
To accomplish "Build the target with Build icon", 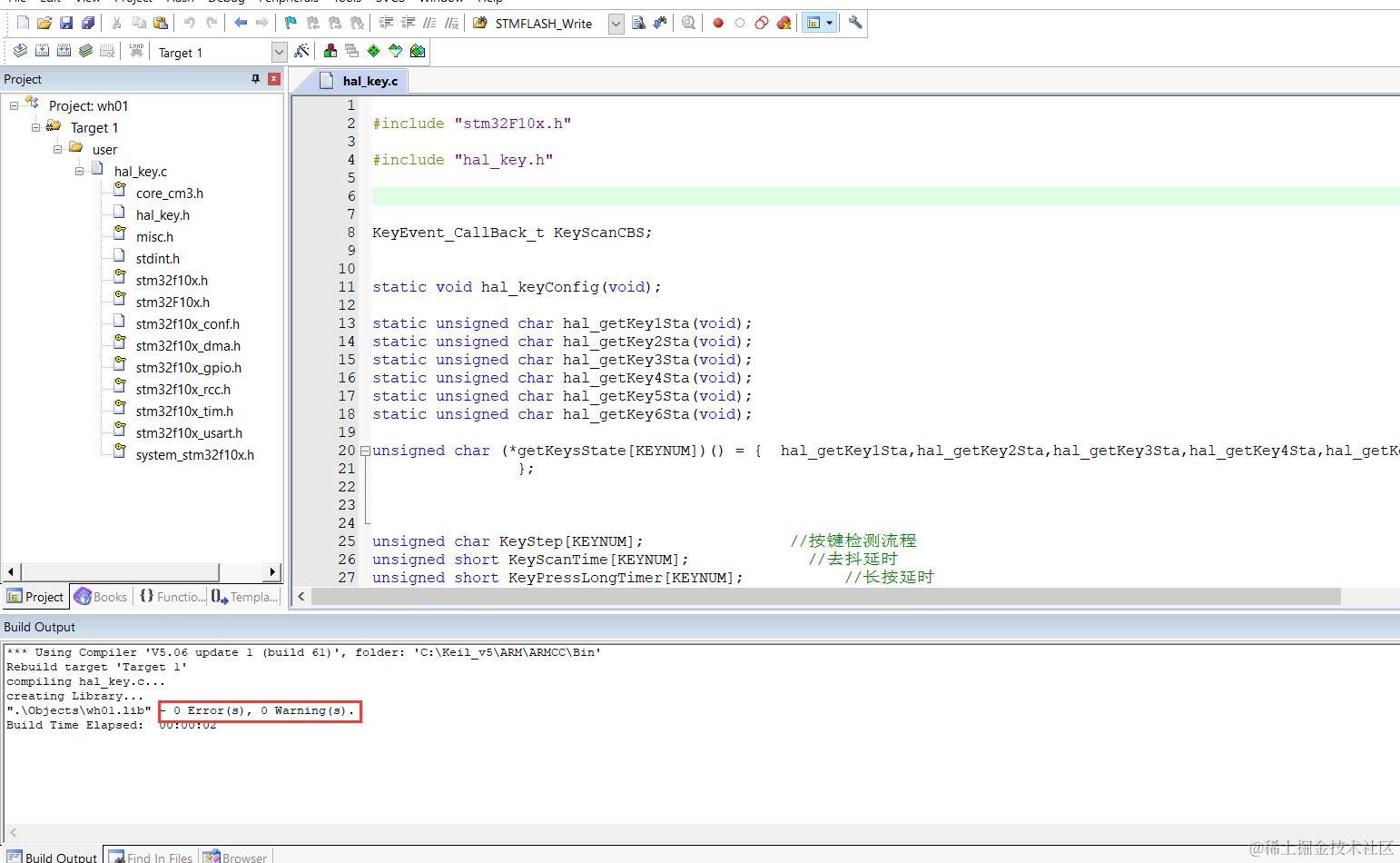I will point(42,51).
